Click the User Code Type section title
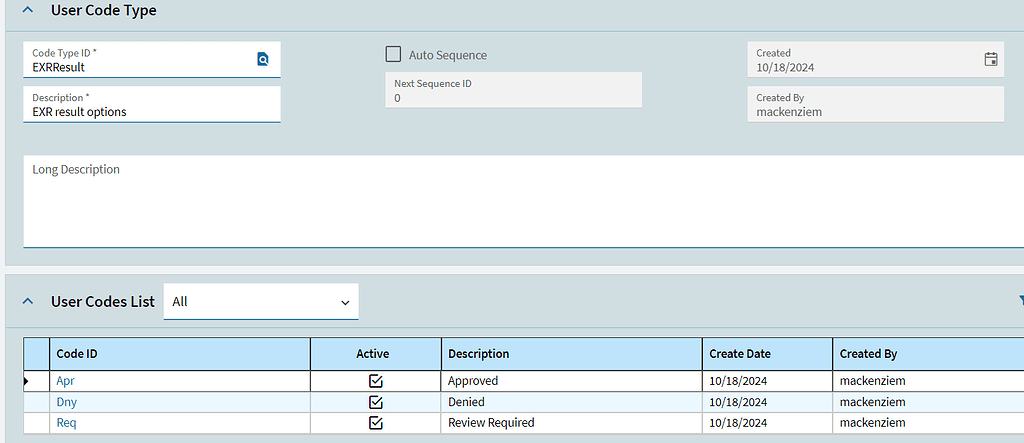The image size is (1024, 443). [x=104, y=10]
